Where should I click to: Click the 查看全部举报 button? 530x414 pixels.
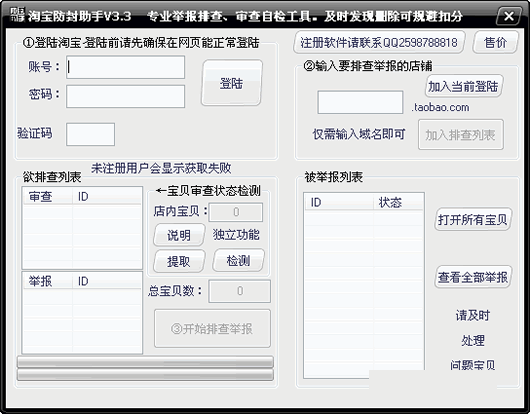point(473,277)
